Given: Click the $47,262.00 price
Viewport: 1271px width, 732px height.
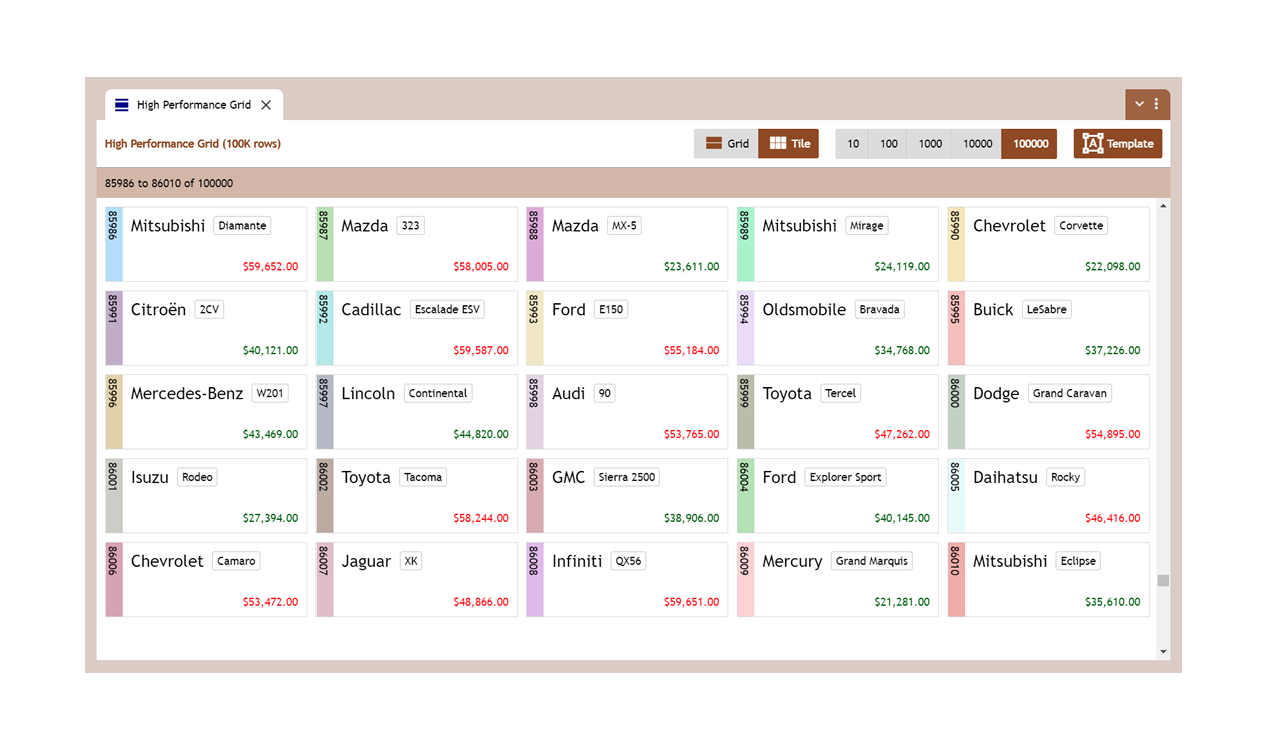Looking at the screenshot, I should click(902, 435).
